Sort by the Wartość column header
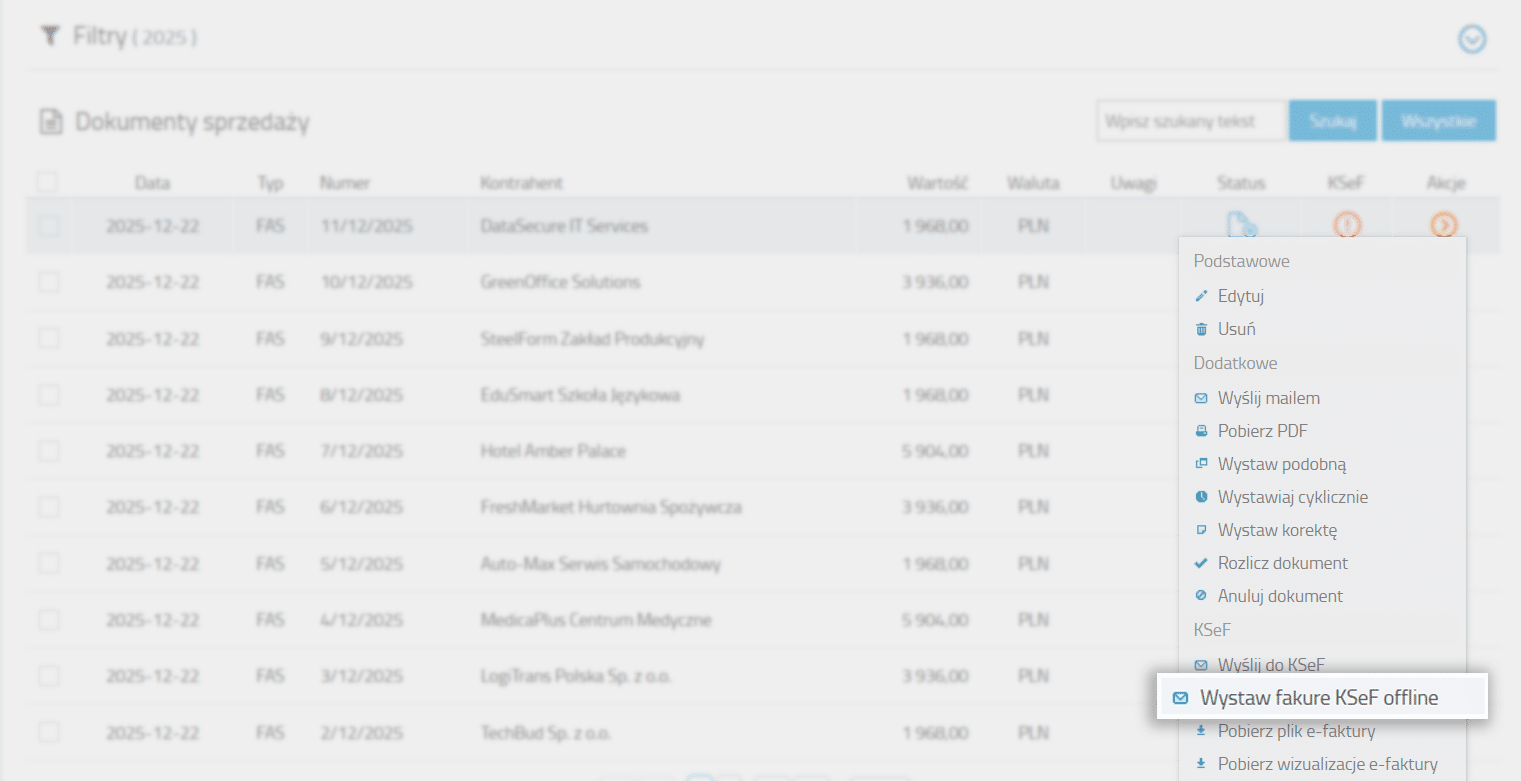This screenshot has height=781, width=1521. click(936, 183)
